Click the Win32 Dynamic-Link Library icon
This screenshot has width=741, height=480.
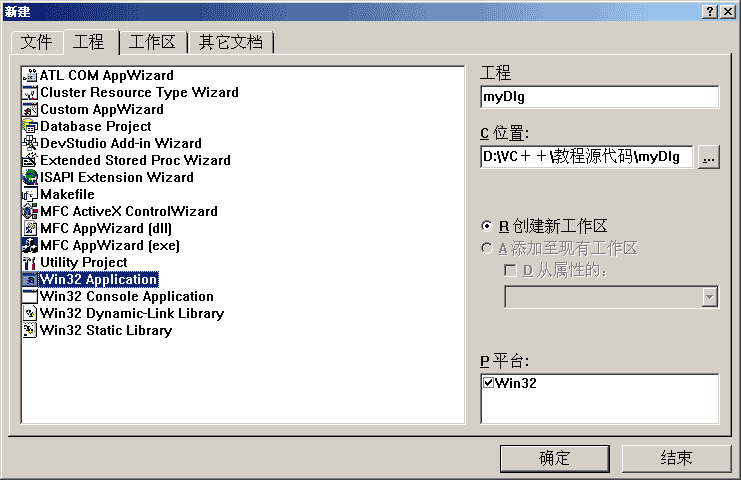(x=30, y=314)
